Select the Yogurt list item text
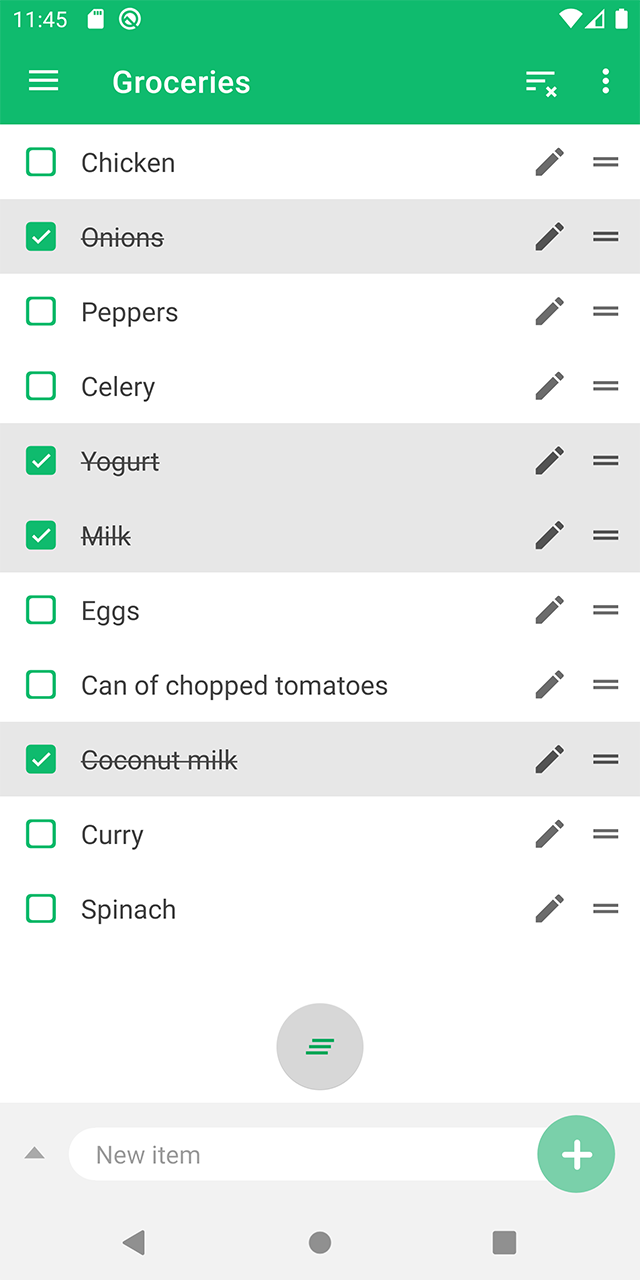 coord(120,462)
